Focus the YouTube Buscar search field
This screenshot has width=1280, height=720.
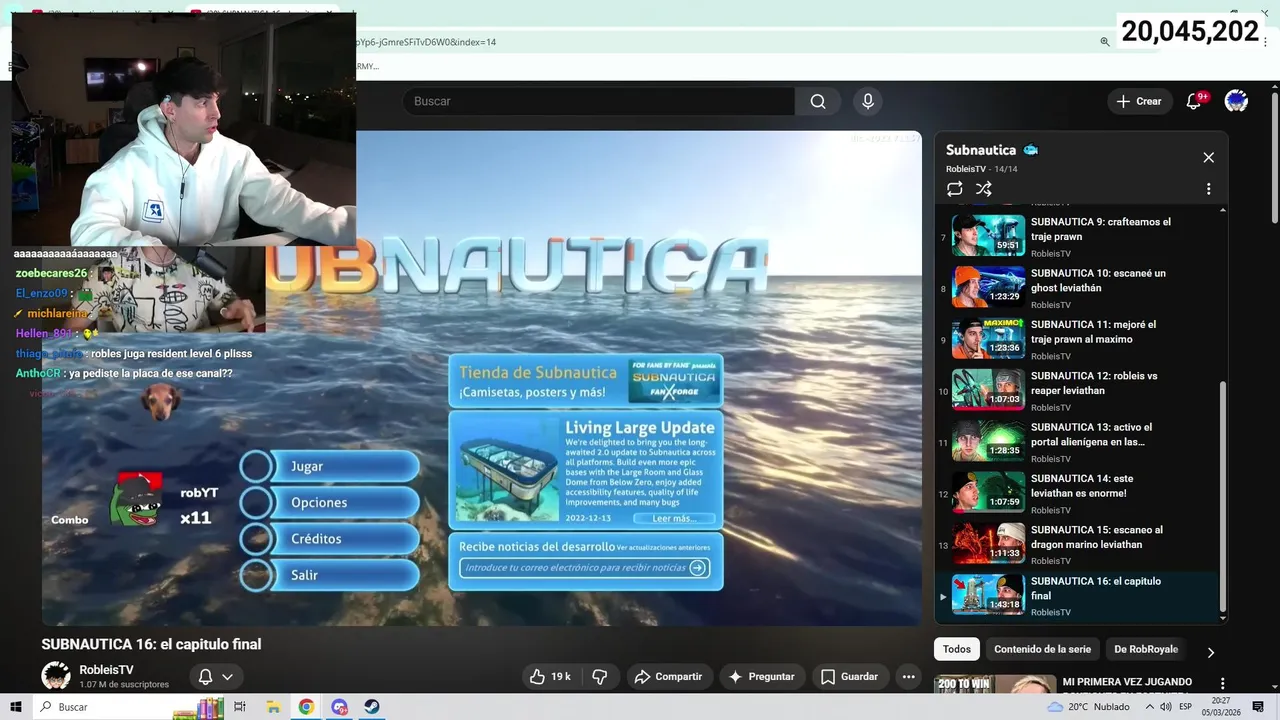[x=600, y=101]
